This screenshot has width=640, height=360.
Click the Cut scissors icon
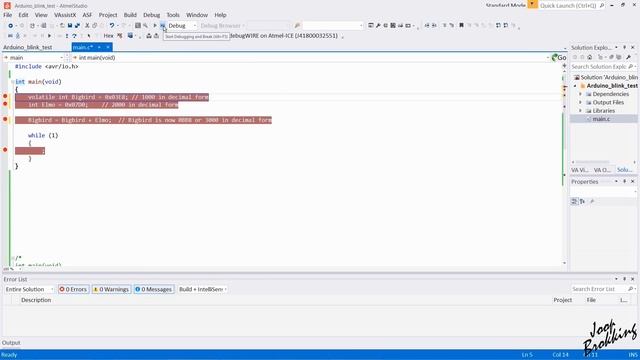point(87,25)
